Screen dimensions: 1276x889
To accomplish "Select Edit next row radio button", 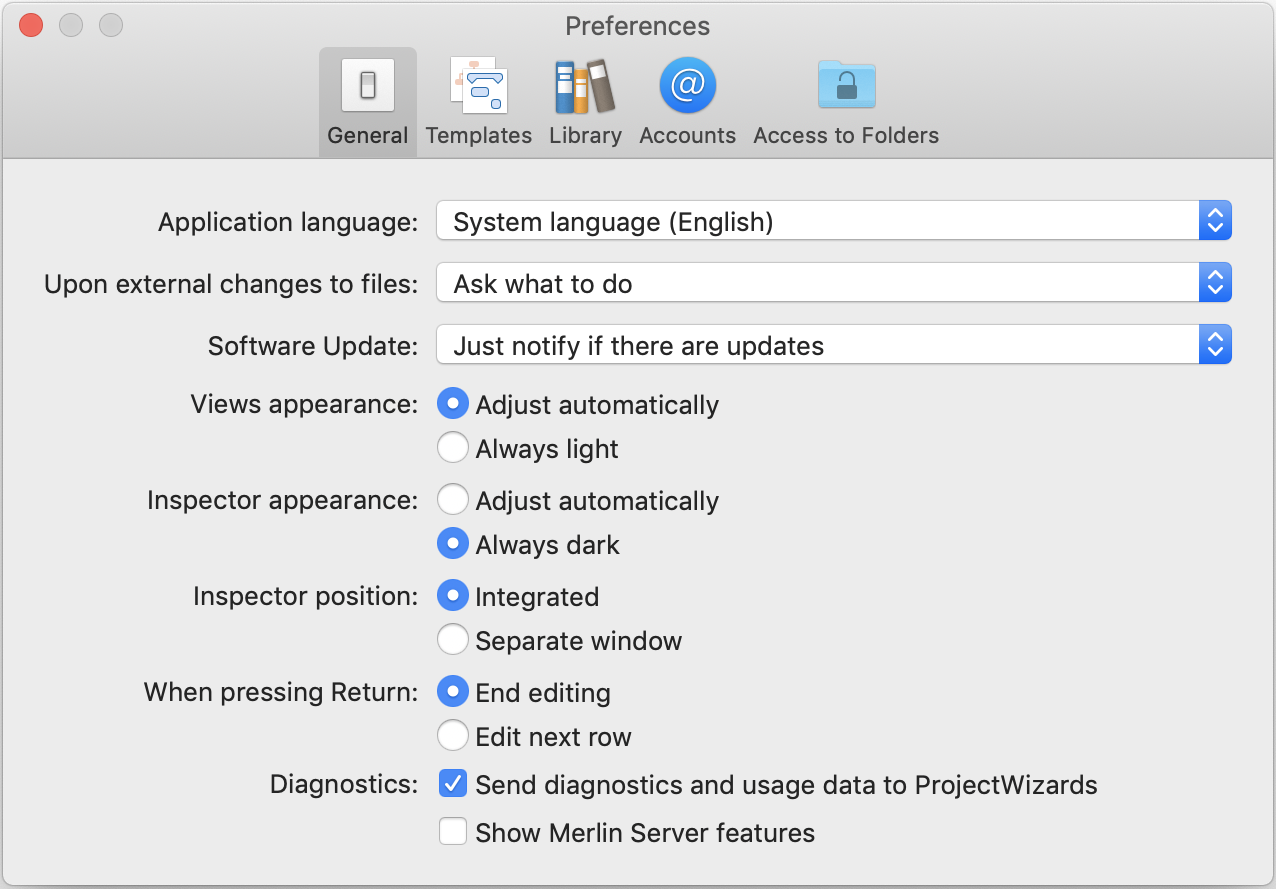I will click(453, 737).
